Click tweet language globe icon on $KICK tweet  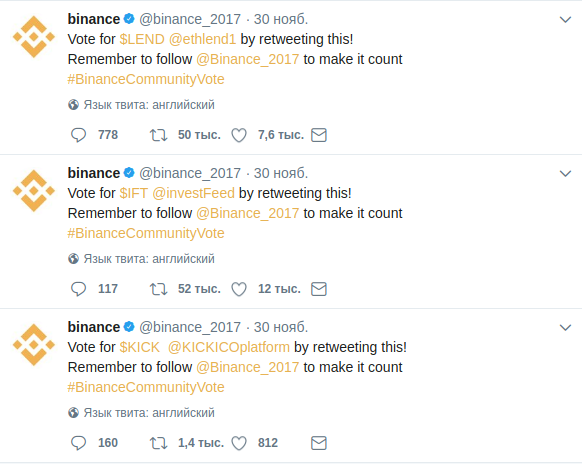click(x=73, y=413)
